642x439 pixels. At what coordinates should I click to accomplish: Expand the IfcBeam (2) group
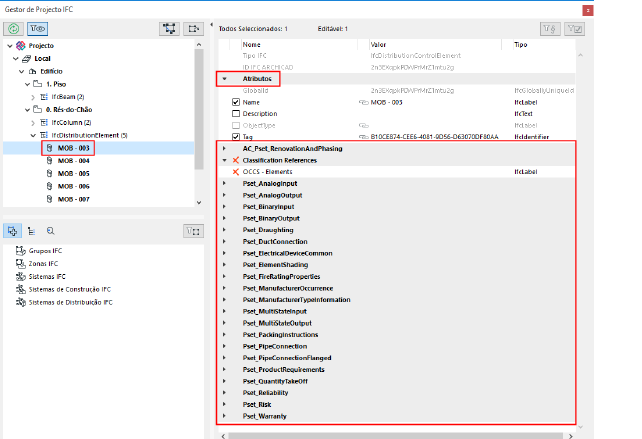tap(33, 97)
